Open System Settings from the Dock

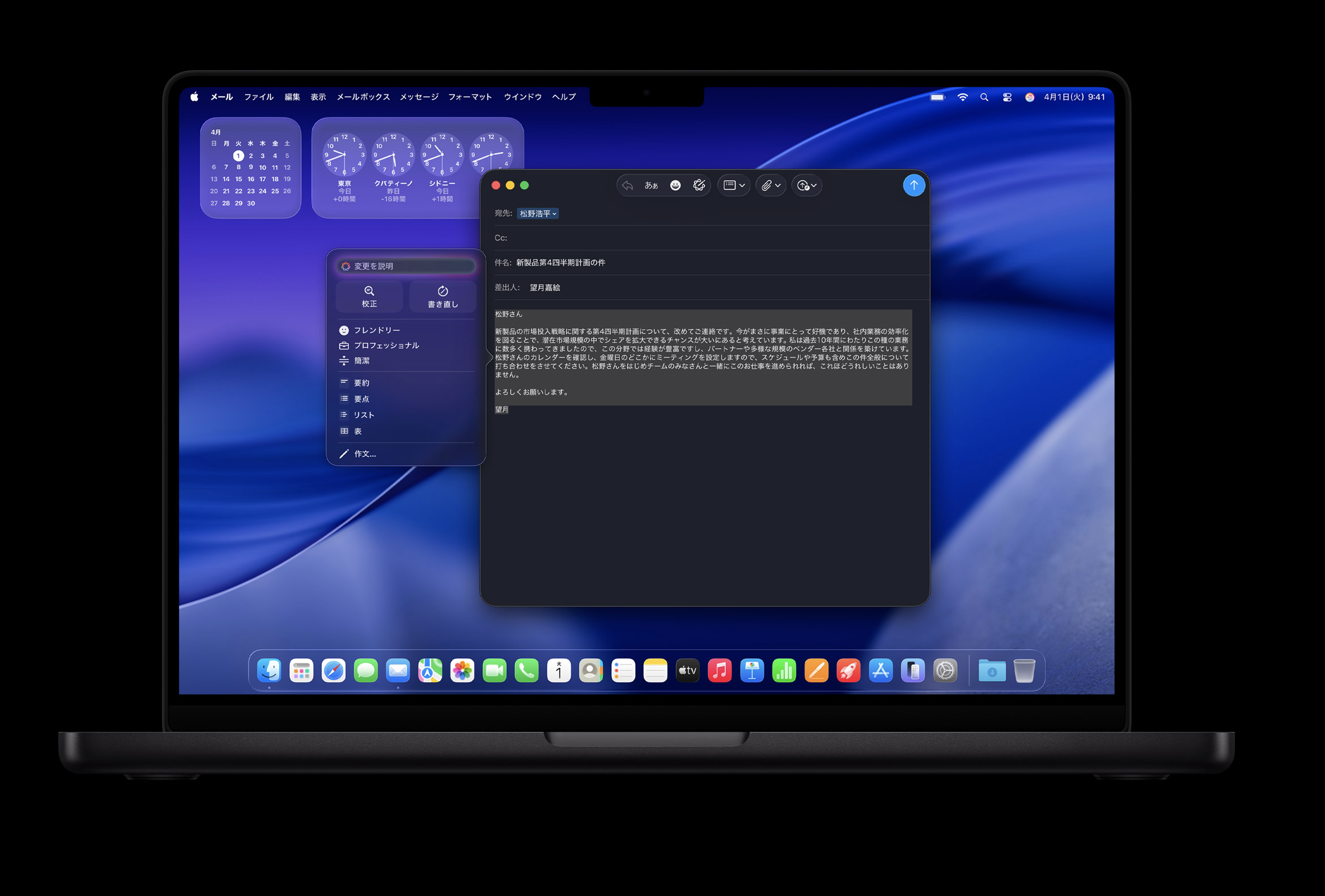pos(945,670)
